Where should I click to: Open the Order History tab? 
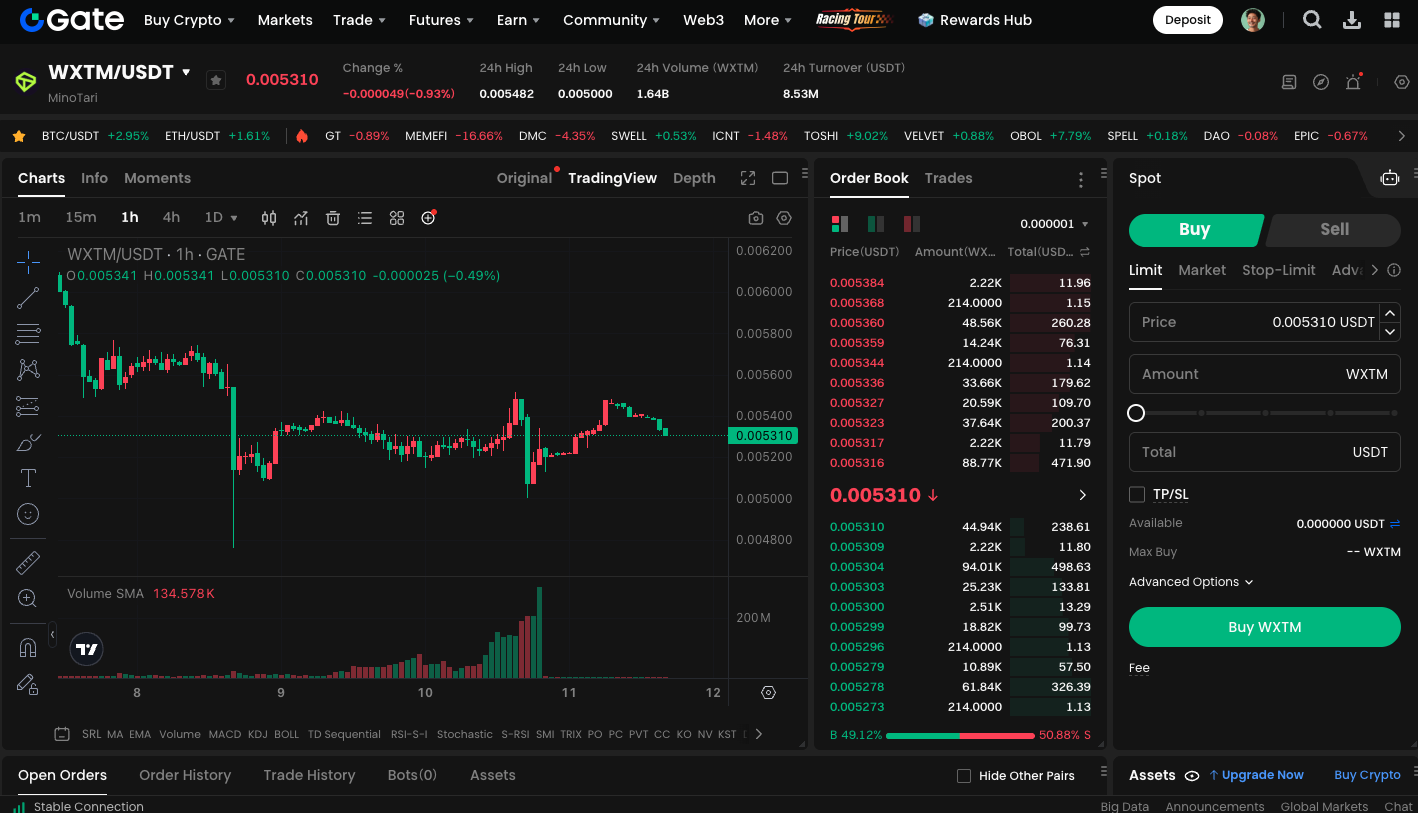pos(185,775)
